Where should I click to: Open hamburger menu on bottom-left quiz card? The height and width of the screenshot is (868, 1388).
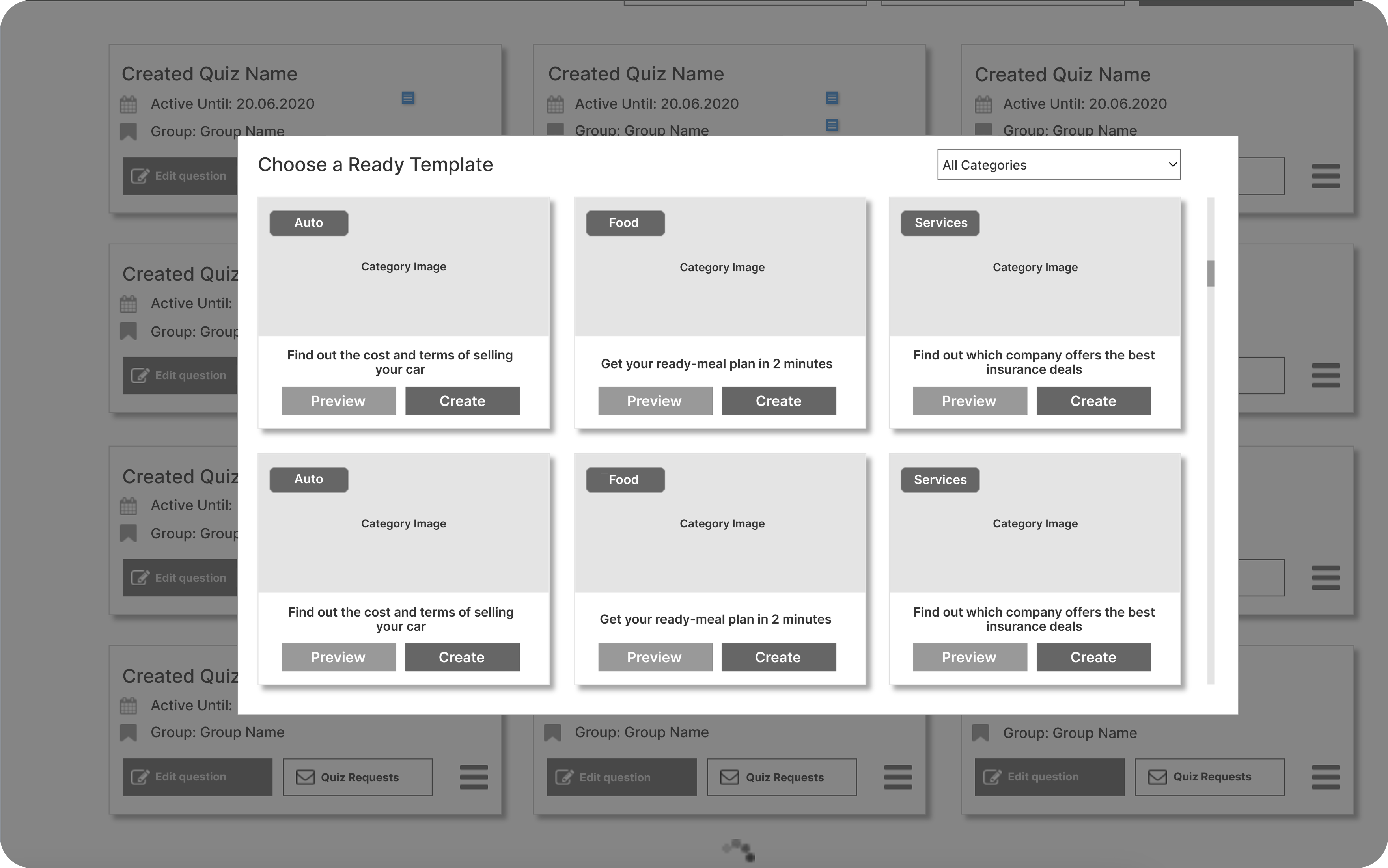(x=473, y=777)
